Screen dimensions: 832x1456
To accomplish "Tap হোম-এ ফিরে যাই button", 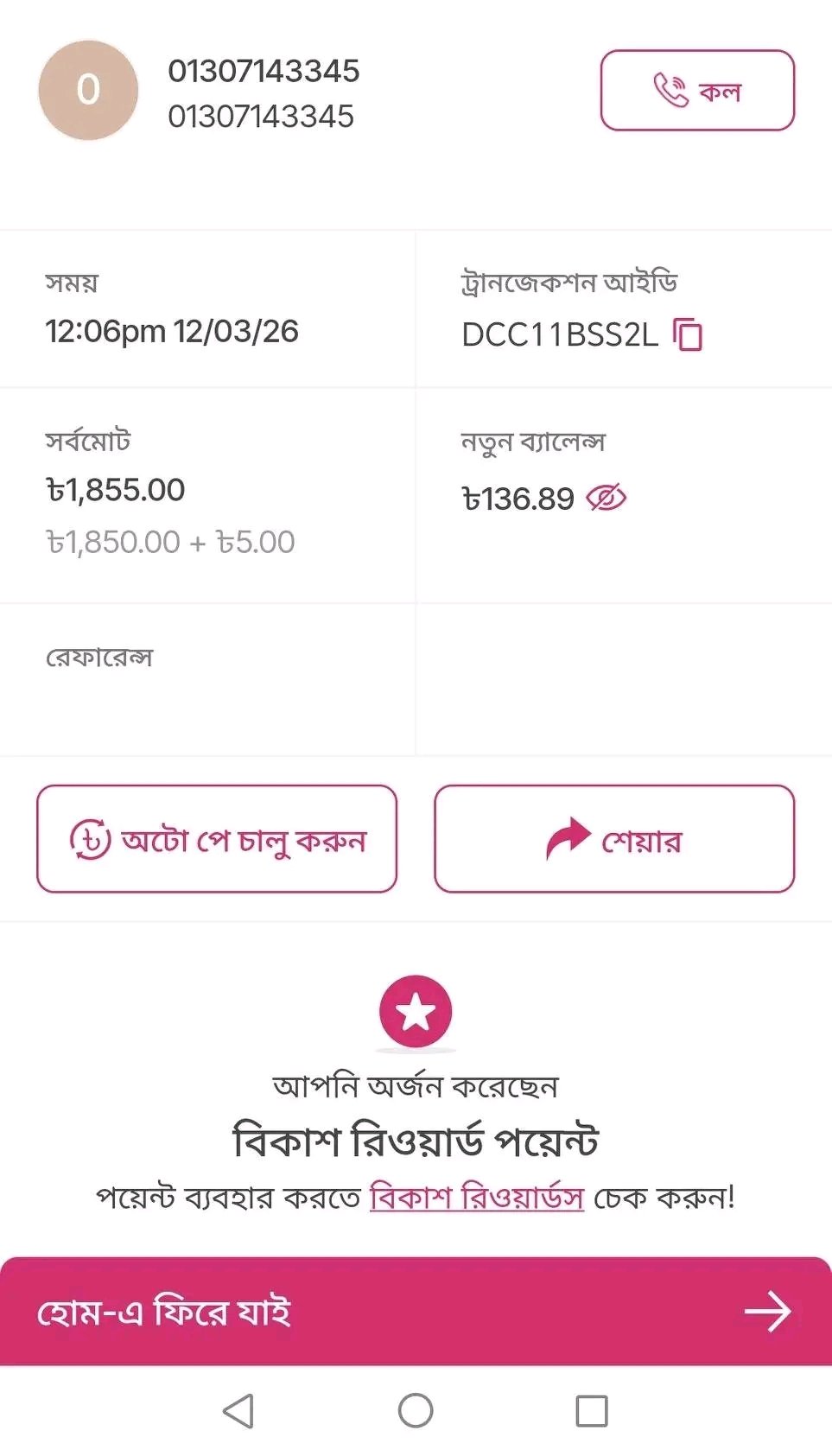I will pos(164,1312).
